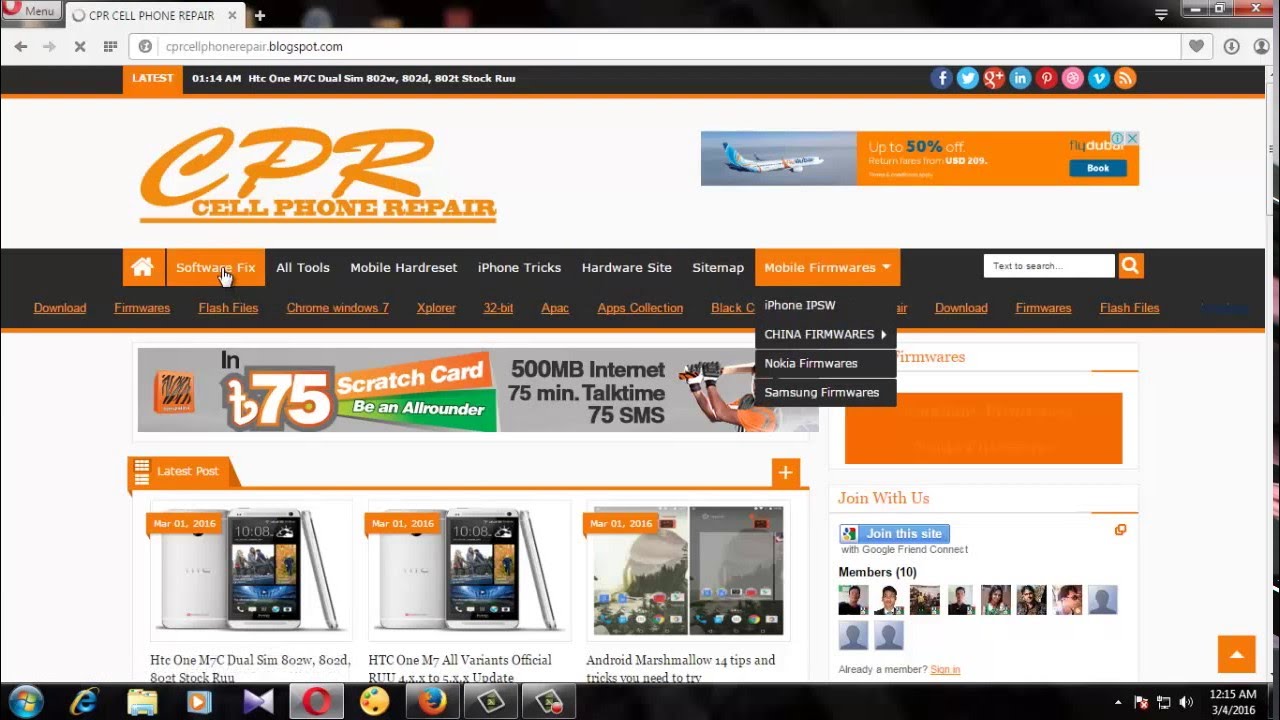1280x720 pixels.
Task: Open the Twitter social icon
Action: tap(968, 78)
